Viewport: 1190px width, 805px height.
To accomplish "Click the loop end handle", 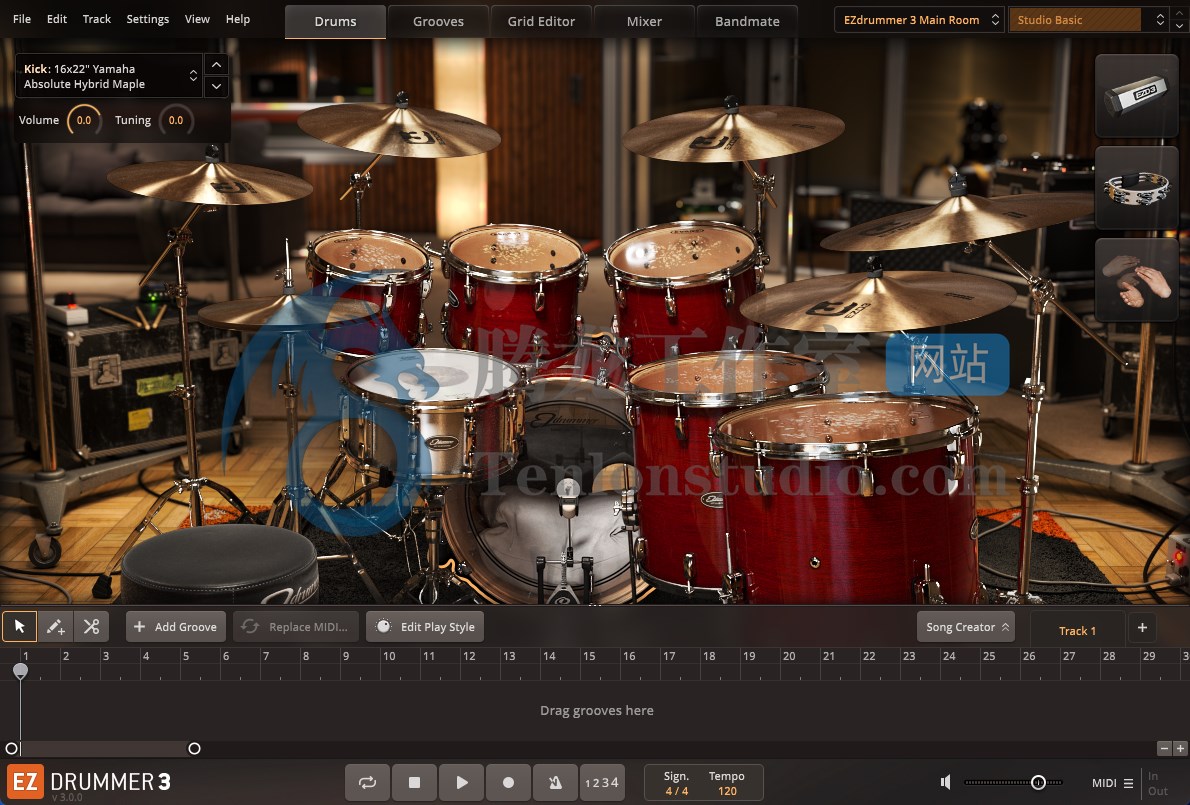I will click(x=194, y=749).
